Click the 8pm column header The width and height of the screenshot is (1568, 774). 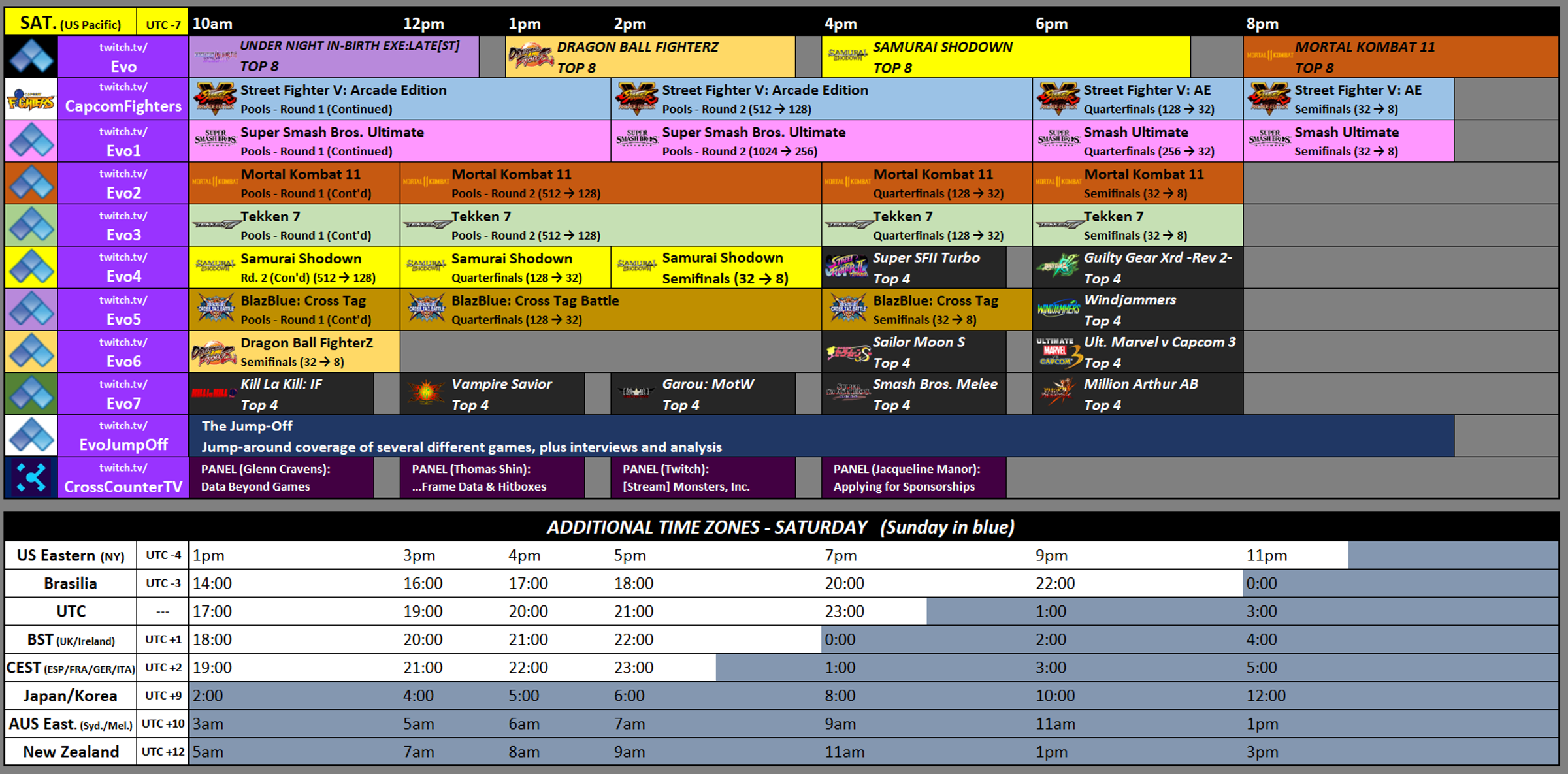click(1262, 24)
